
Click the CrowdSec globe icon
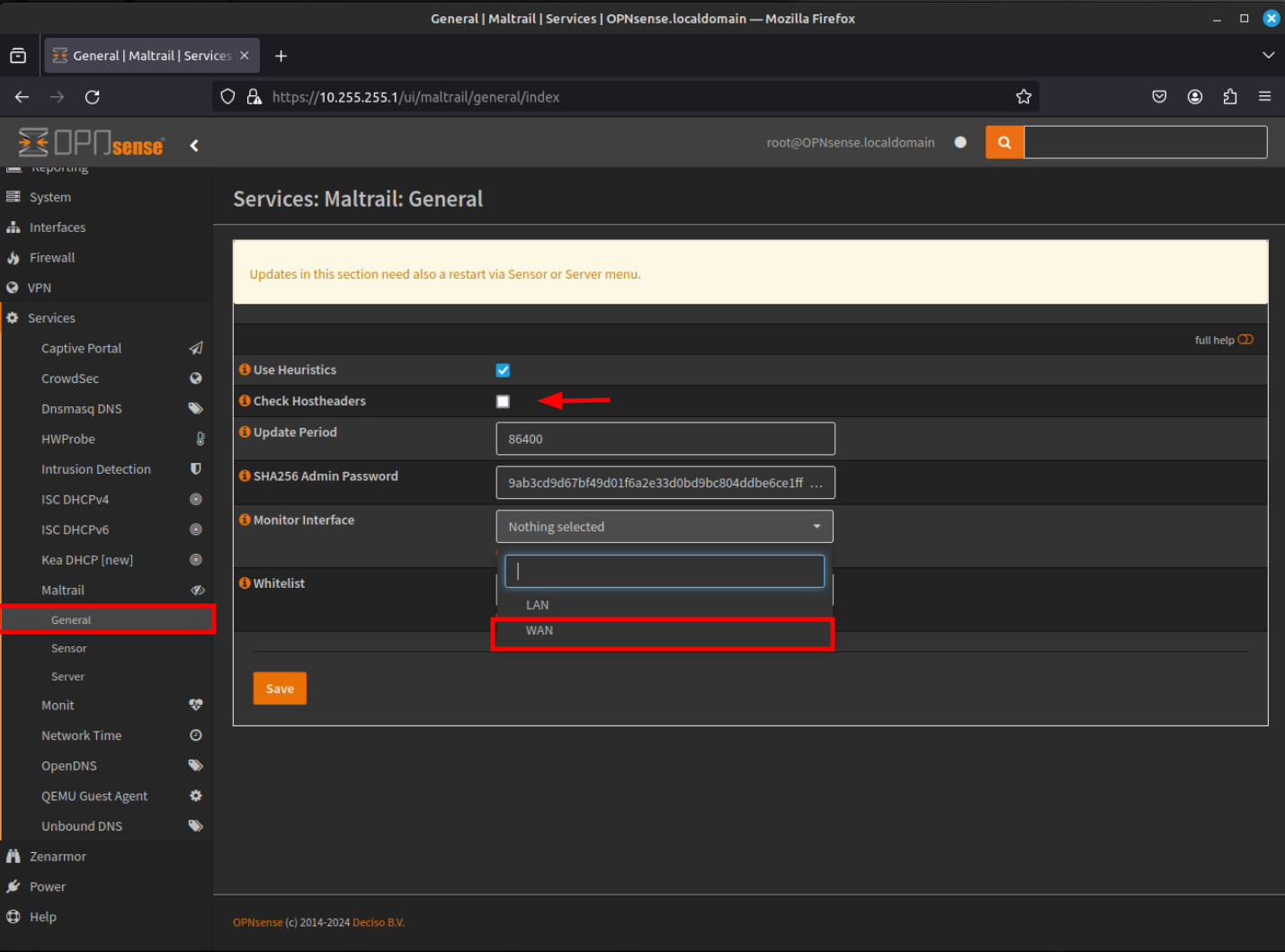[x=196, y=378]
